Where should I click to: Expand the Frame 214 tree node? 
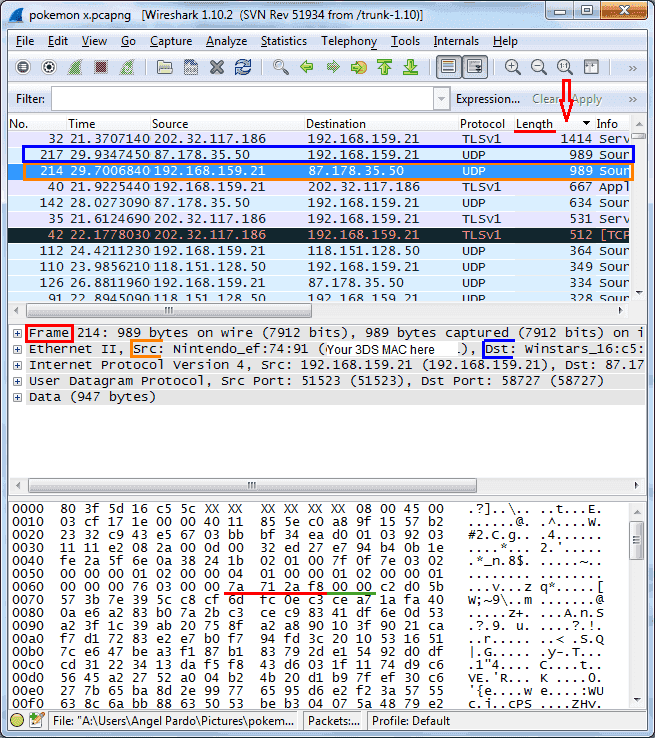17,333
